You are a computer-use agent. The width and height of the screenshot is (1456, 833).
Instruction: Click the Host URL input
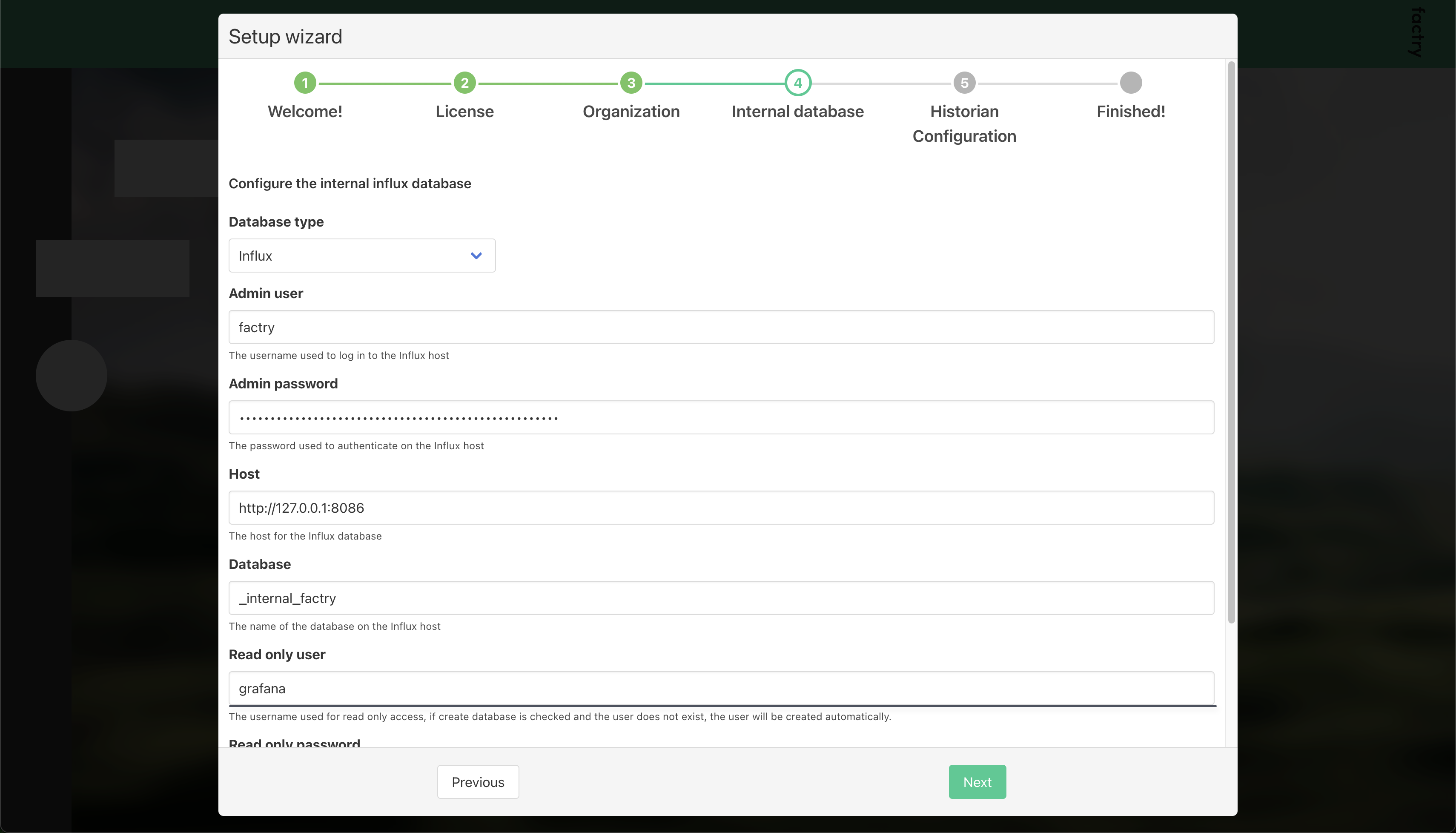point(721,508)
